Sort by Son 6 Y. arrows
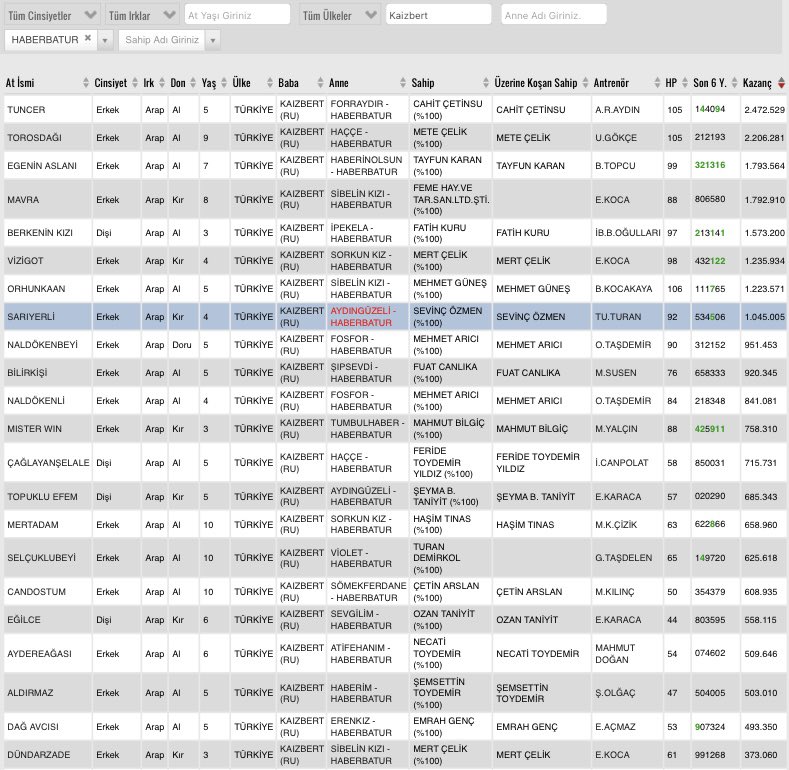 734,83
